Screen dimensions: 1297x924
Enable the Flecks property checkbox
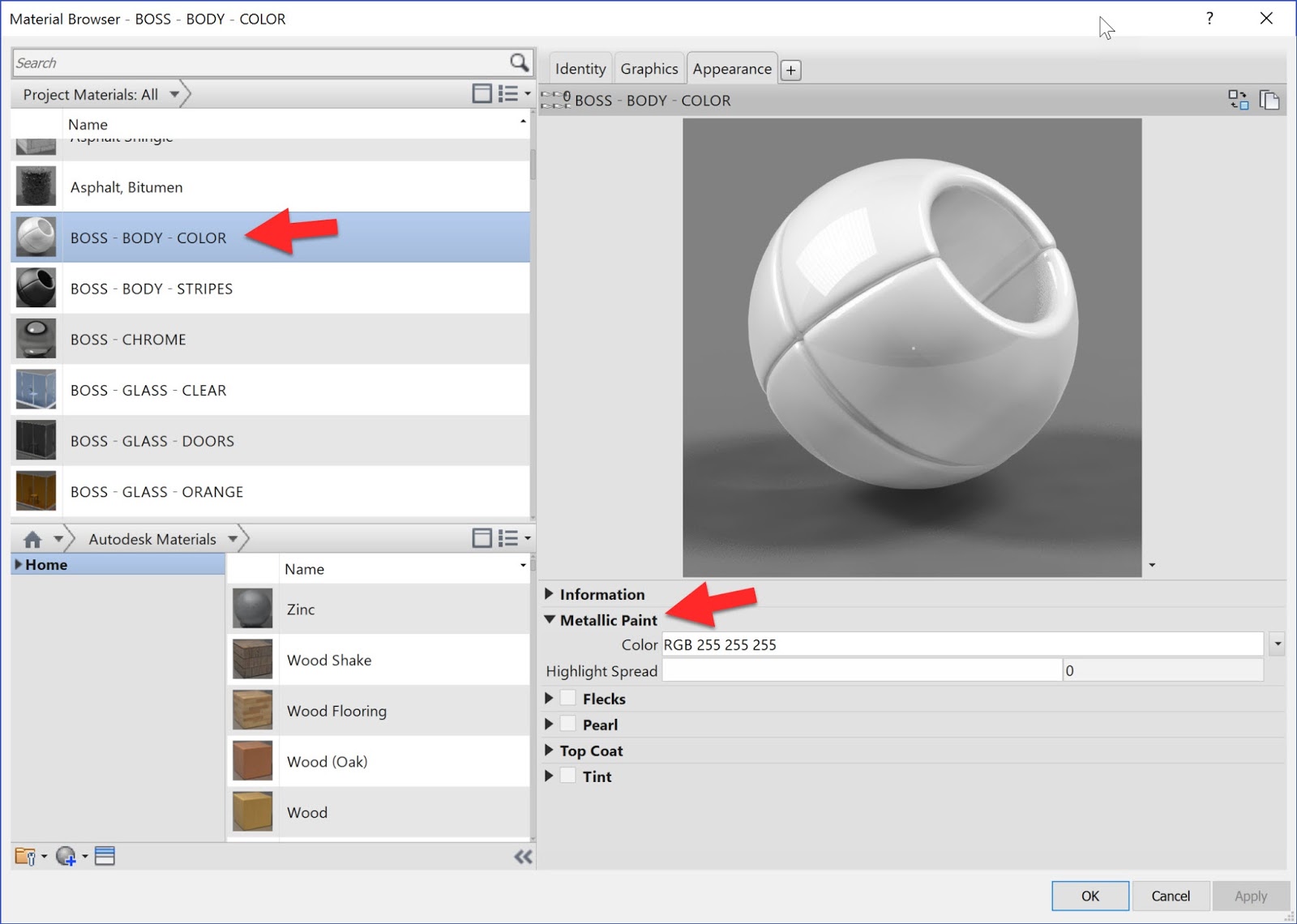click(x=567, y=698)
